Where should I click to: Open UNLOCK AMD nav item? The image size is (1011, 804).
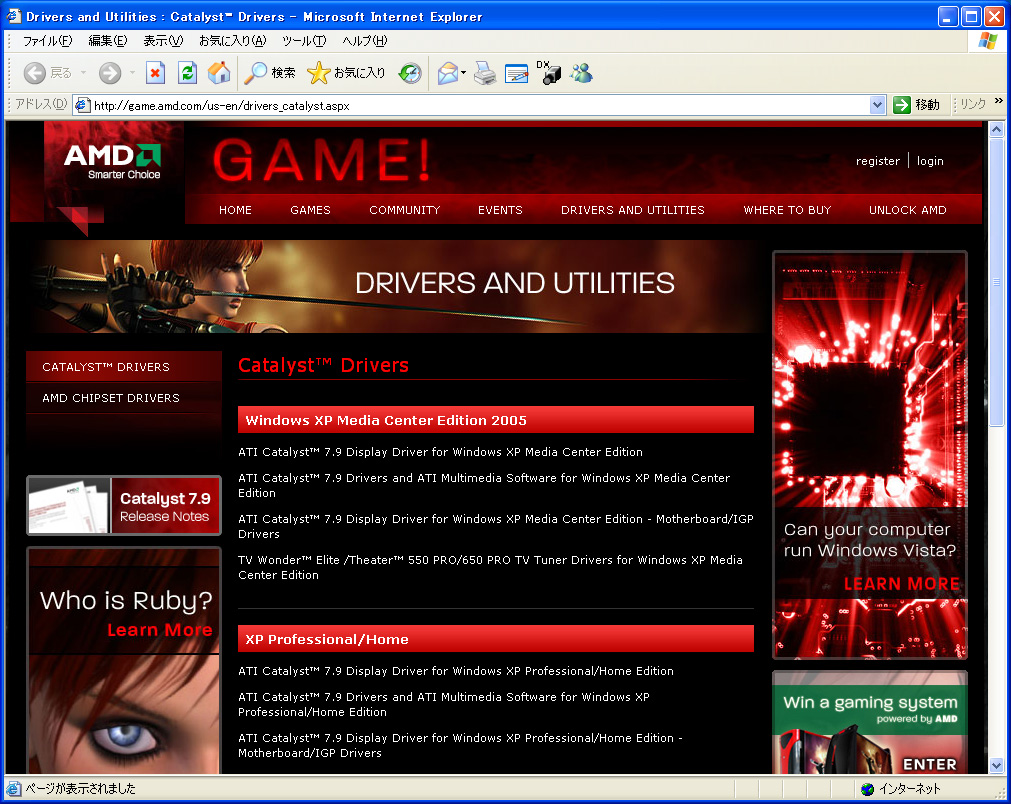[x=907, y=210]
